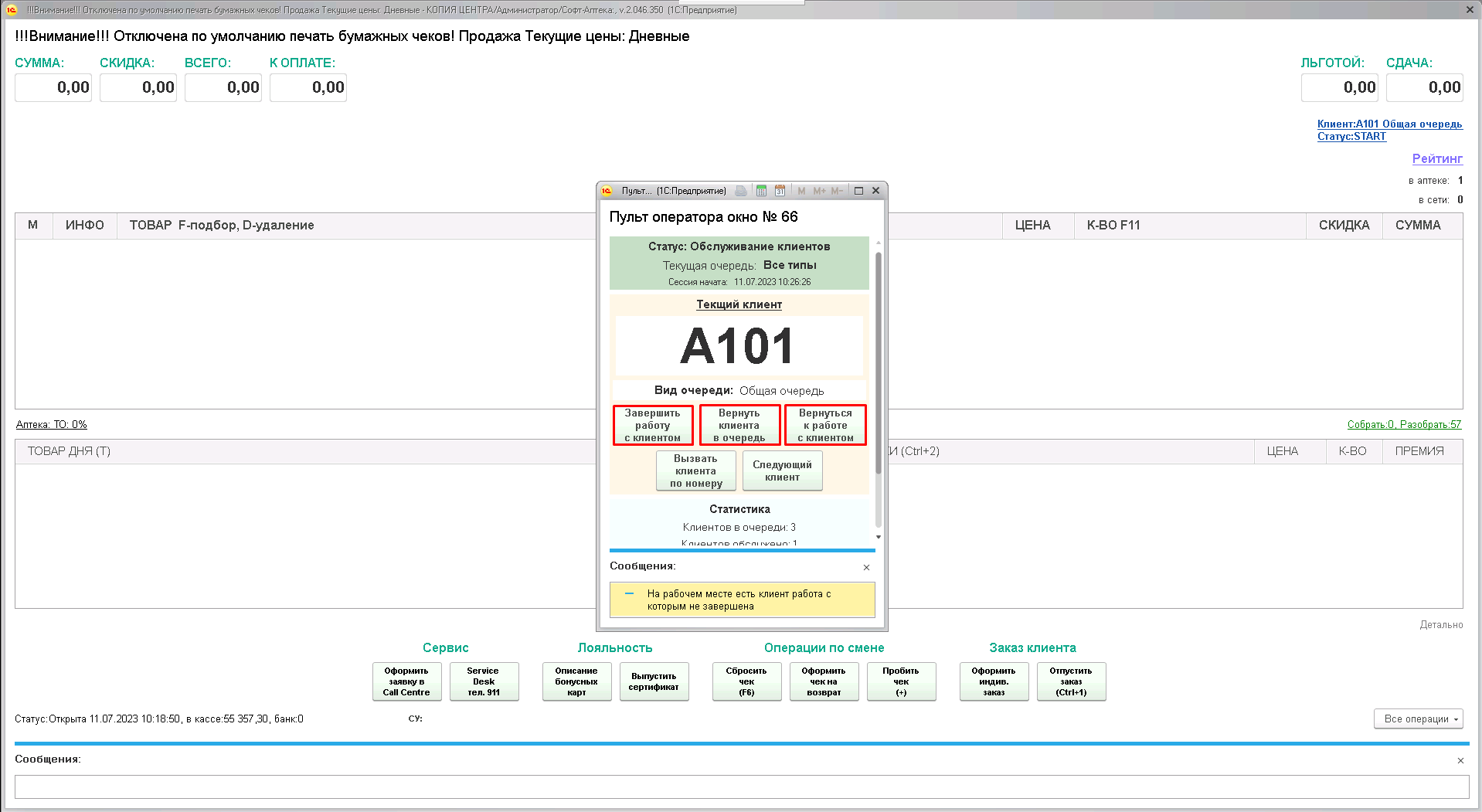Open the calendar icon in operator panel titlebar

[x=780, y=191]
